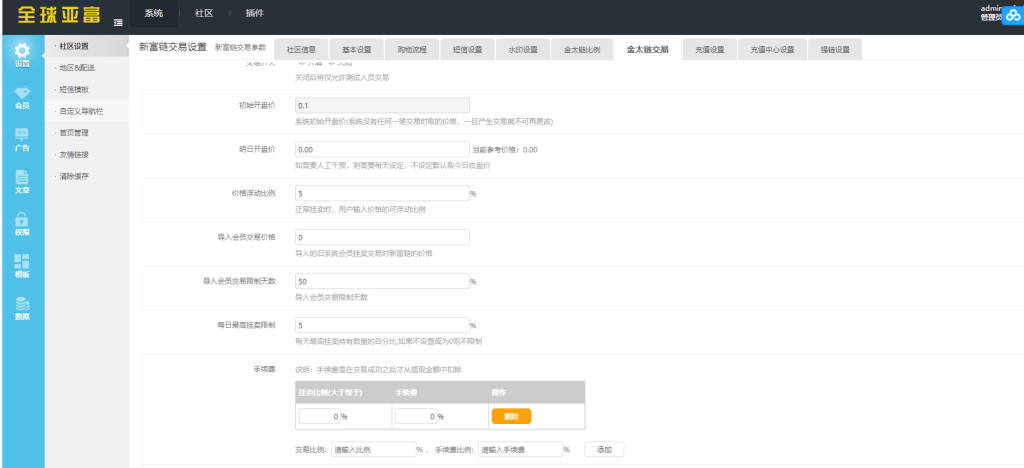Image resolution: width=1024 pixels, height=468 pixels.
Task: Click the 手续费 cell input in the fee table
Action: [416, 416]
